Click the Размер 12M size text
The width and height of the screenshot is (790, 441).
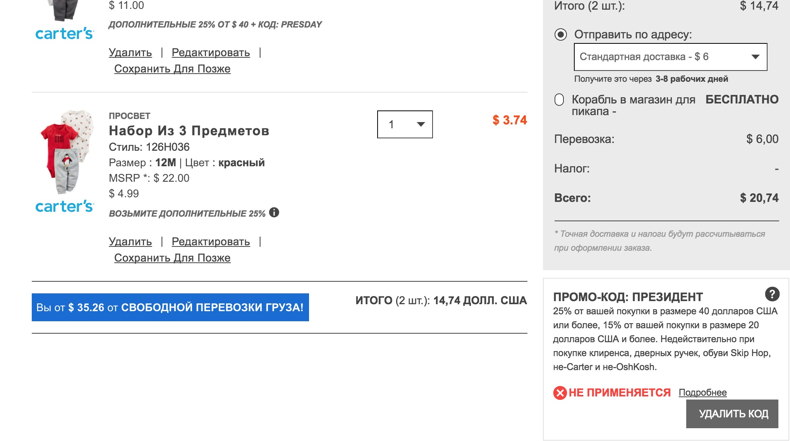142,163
